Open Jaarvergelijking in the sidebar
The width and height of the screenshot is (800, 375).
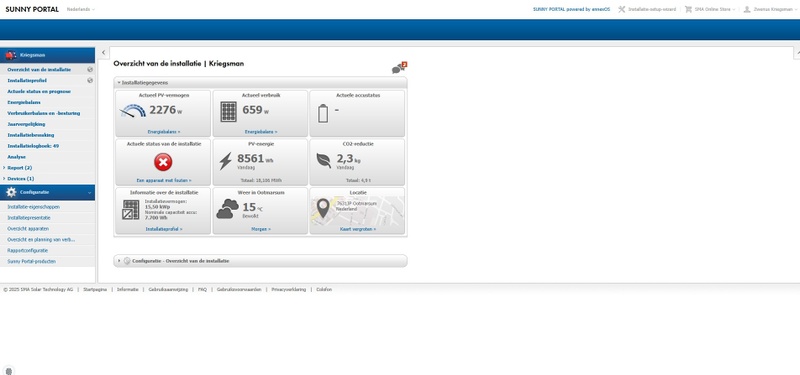pos(26,124)
